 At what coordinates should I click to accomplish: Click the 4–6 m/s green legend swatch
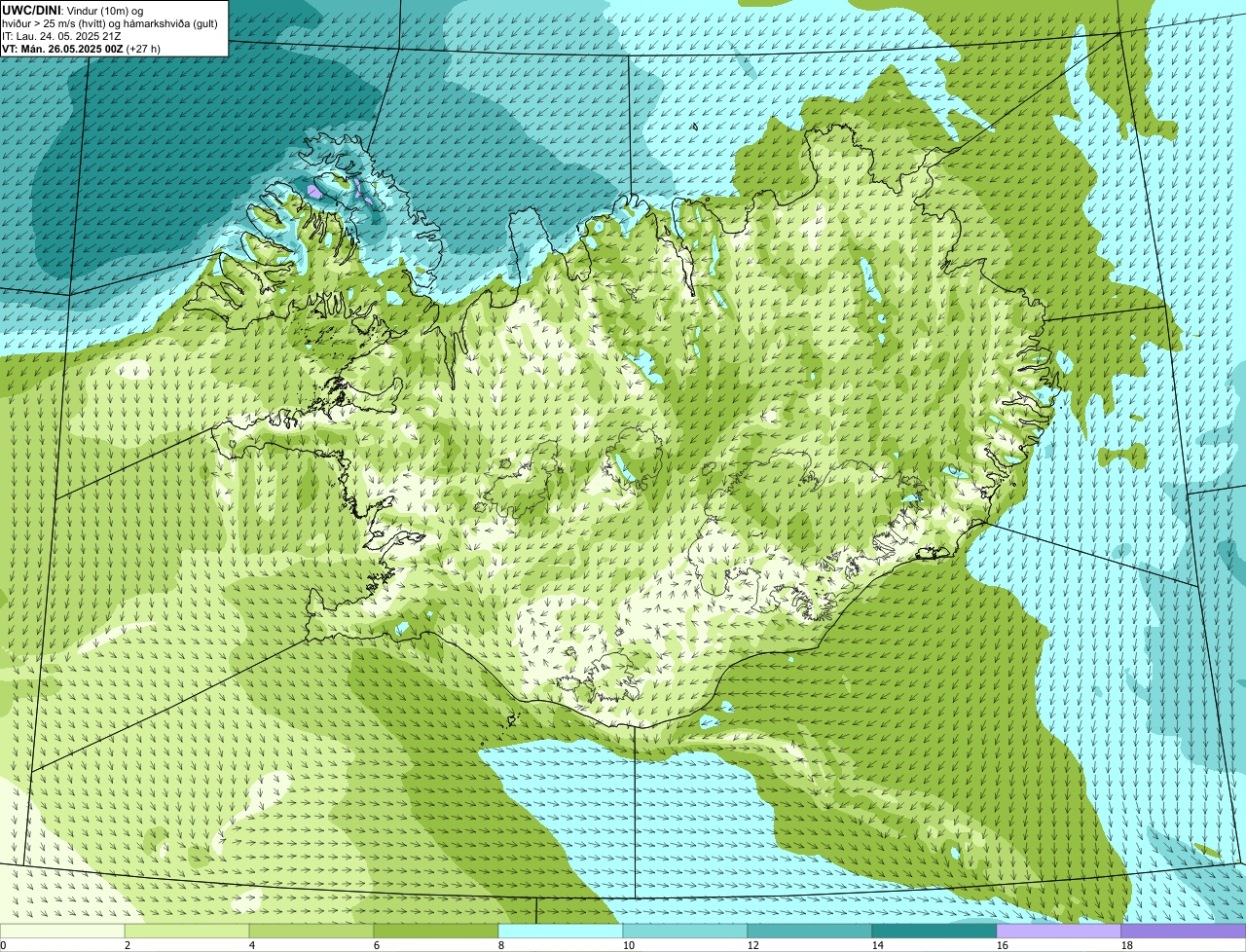pos(311,931)
